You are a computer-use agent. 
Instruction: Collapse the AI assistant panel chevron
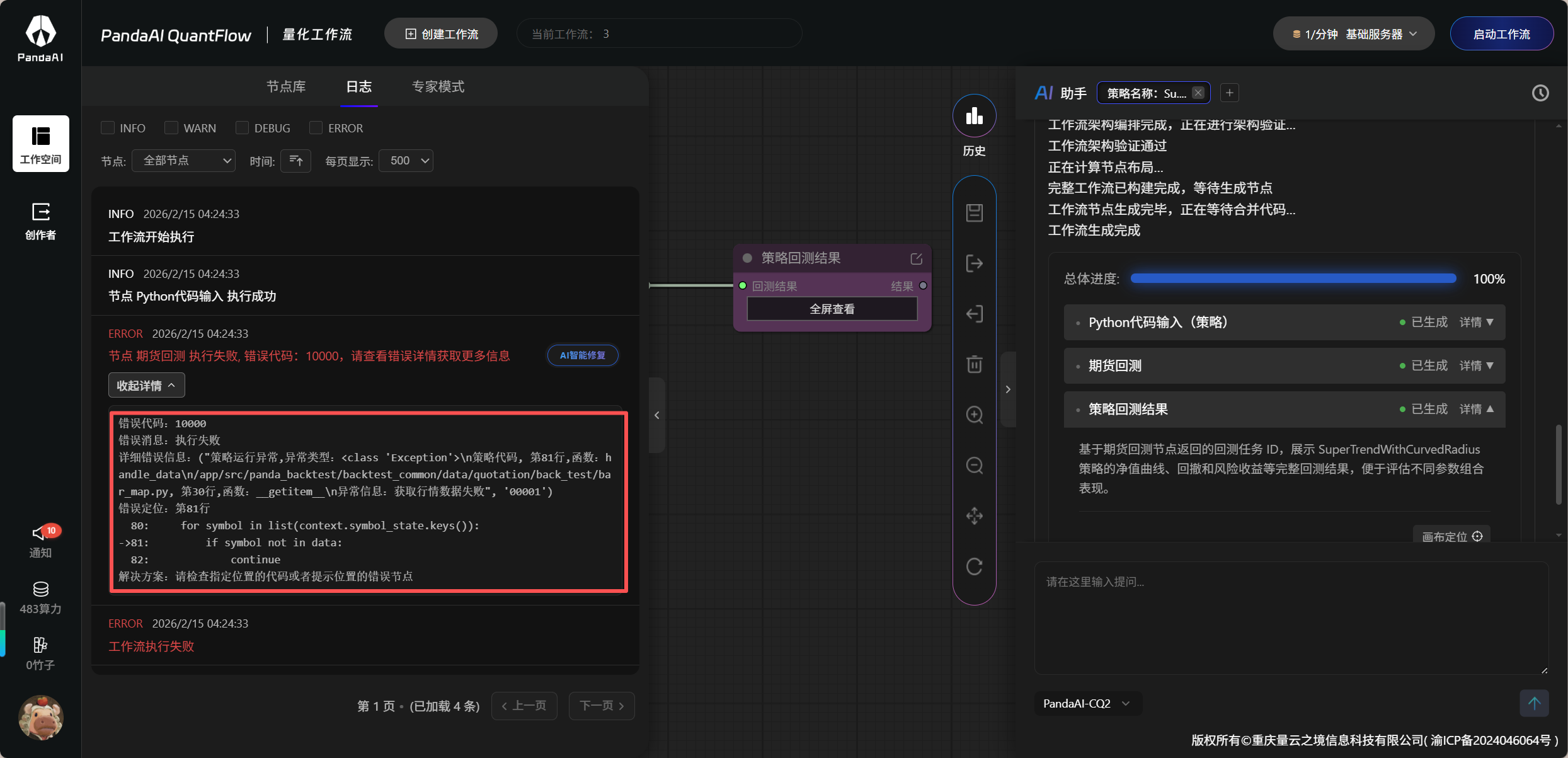coord(1008,389)
